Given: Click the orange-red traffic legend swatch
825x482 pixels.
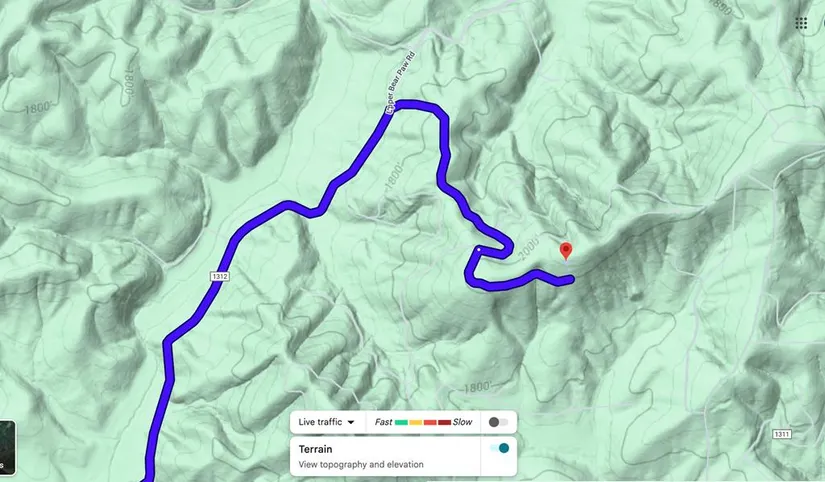Looking at the screenshot, I should pyautogui.click(x=430, y=422).
